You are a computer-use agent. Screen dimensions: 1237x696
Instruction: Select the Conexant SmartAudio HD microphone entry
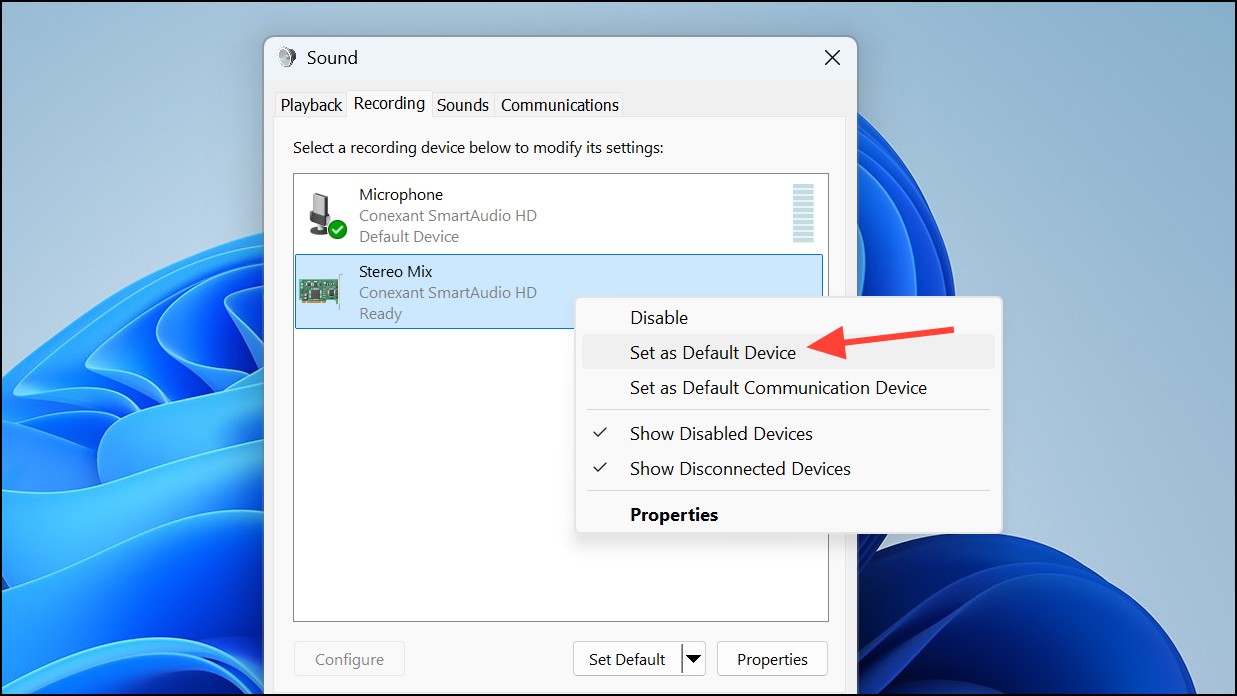447,215
